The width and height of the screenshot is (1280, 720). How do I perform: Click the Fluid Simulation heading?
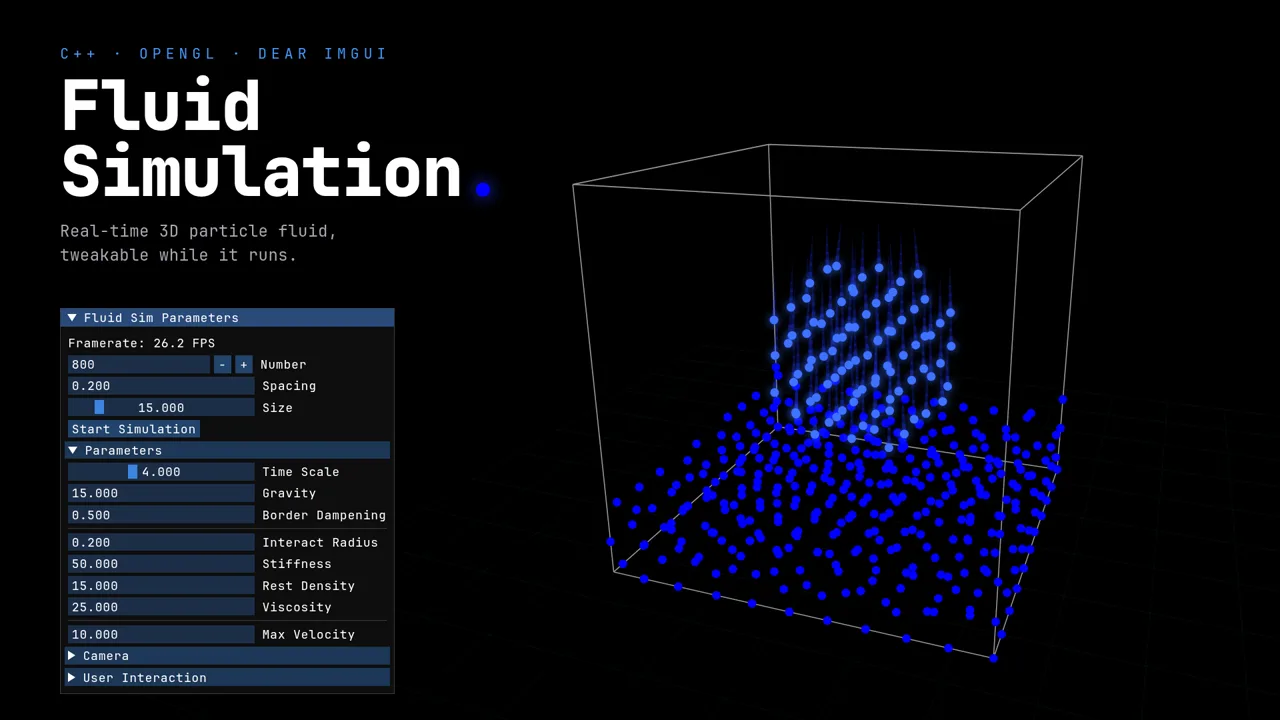[x=261, y=138]
